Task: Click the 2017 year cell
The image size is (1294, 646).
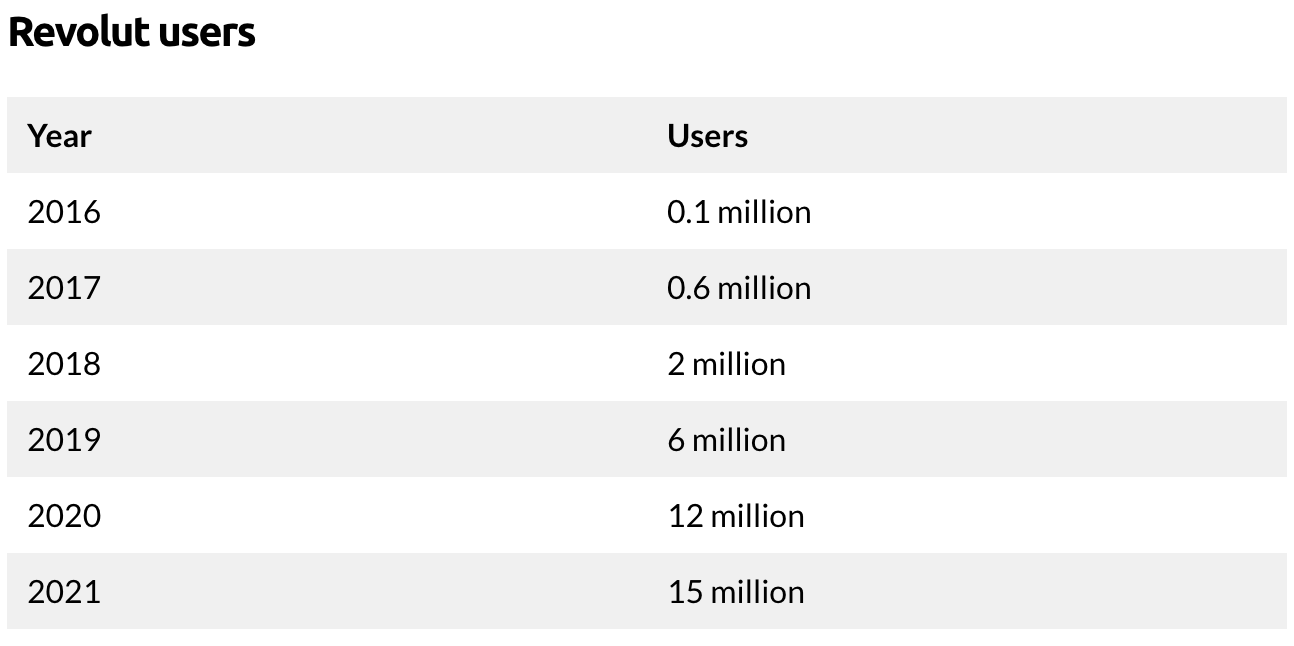Action: point(64,288)
